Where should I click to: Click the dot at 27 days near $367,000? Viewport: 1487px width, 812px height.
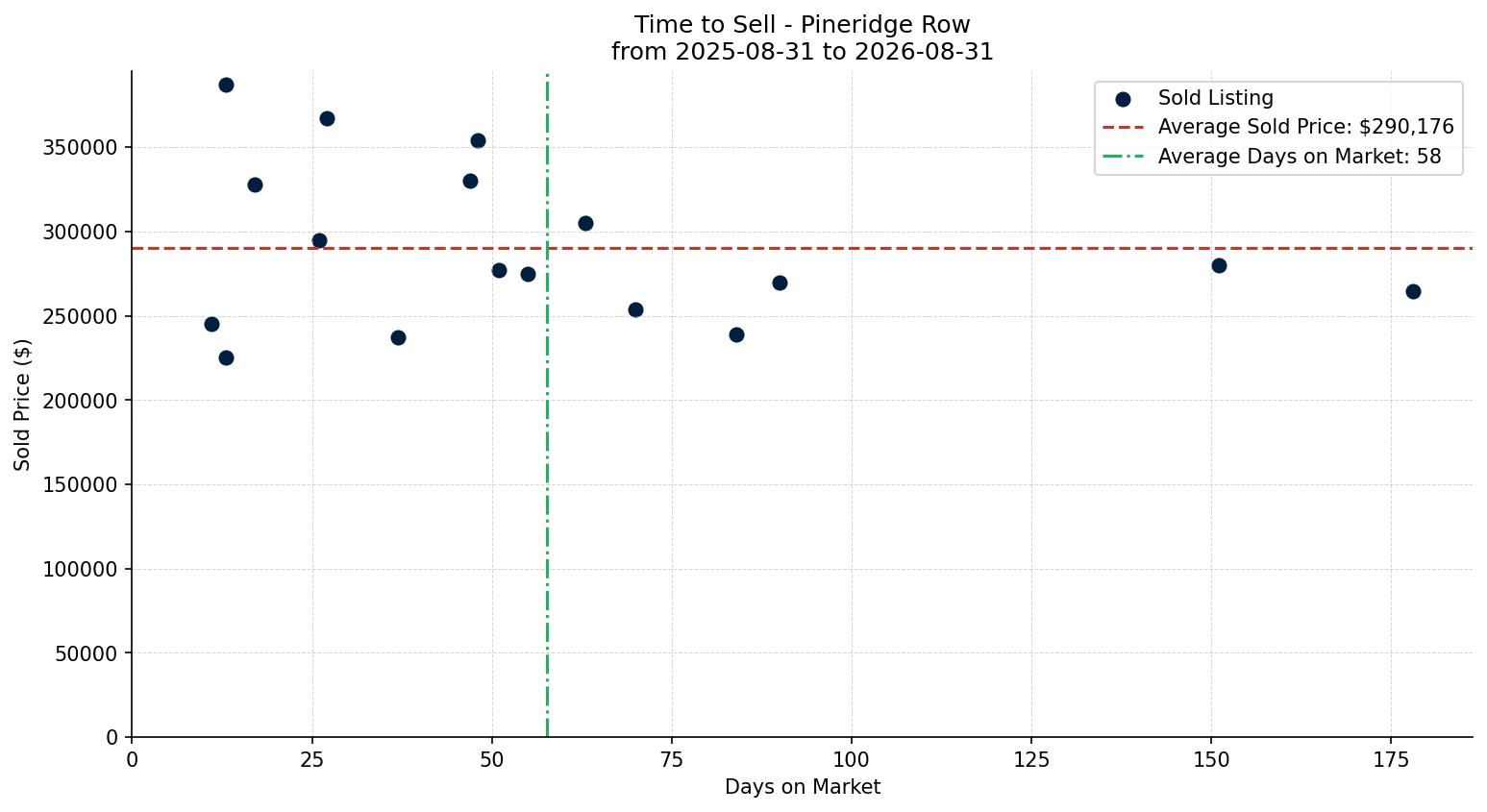pos(327,118)
